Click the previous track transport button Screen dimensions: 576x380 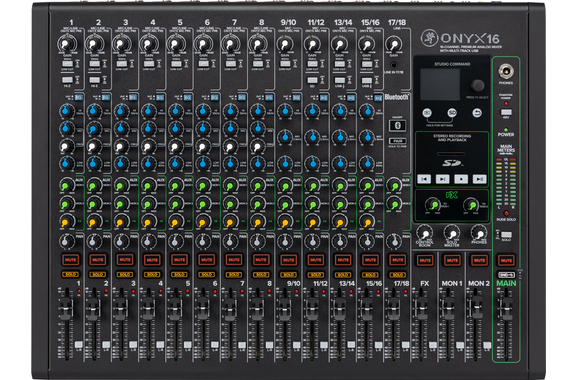(424, 179)
